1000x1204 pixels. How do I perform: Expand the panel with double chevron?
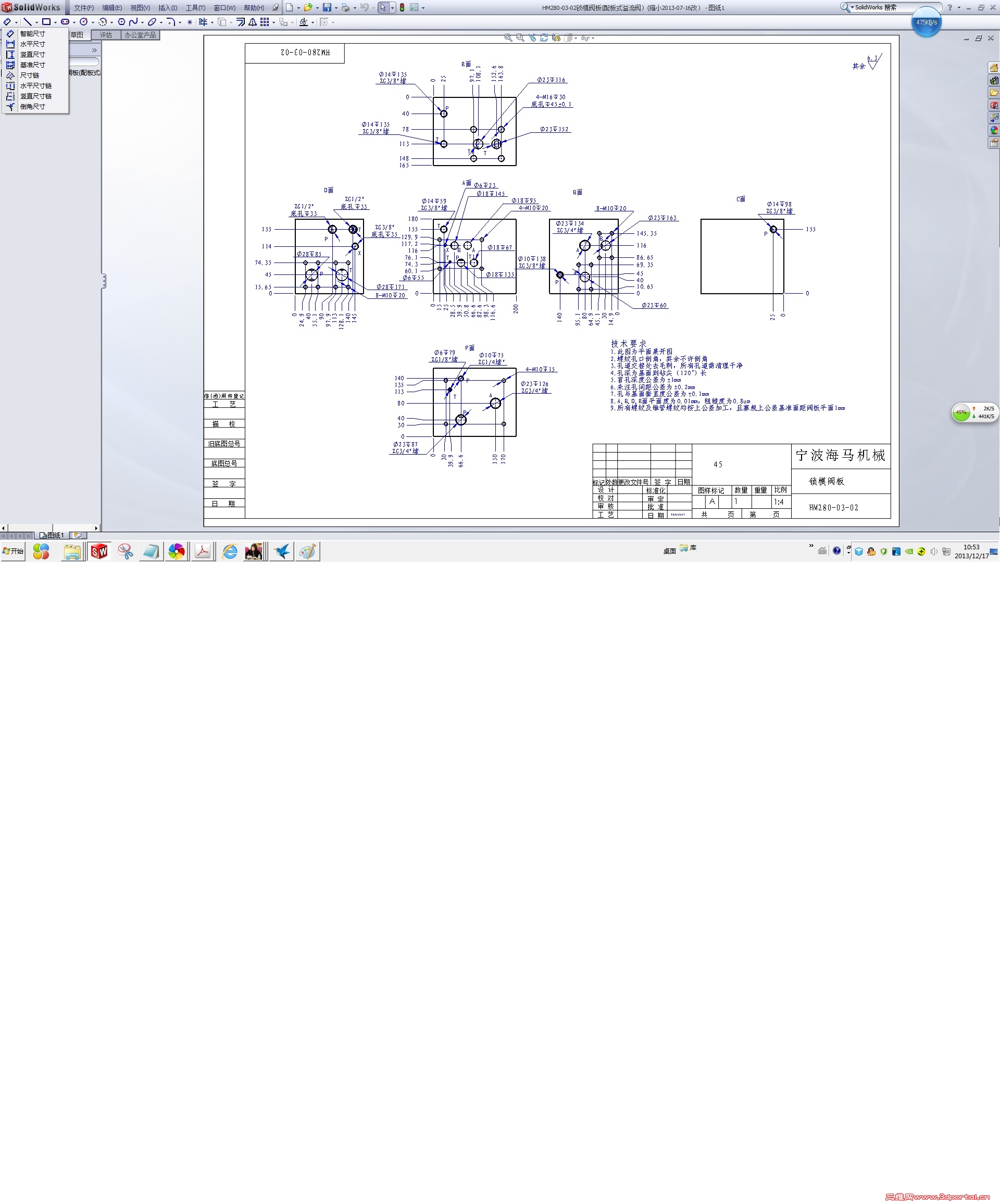coord(95,51)
